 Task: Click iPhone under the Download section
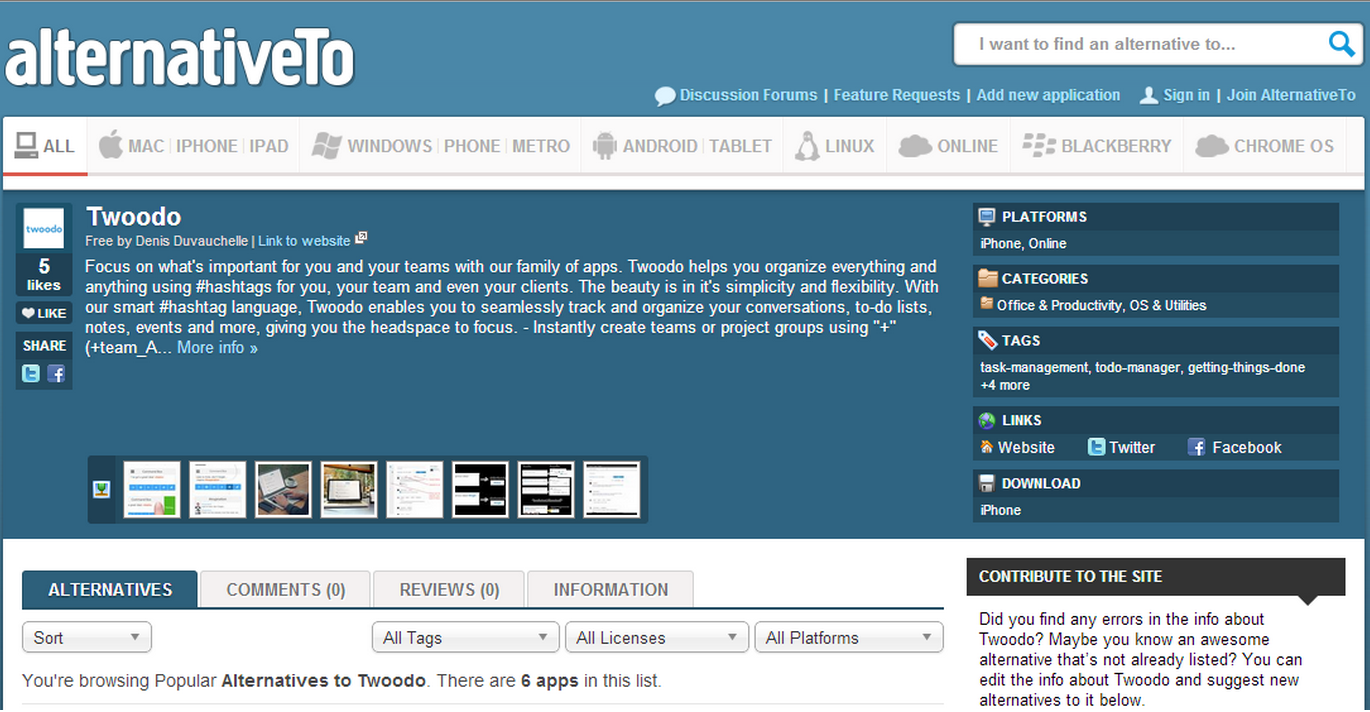point(1000,510)
